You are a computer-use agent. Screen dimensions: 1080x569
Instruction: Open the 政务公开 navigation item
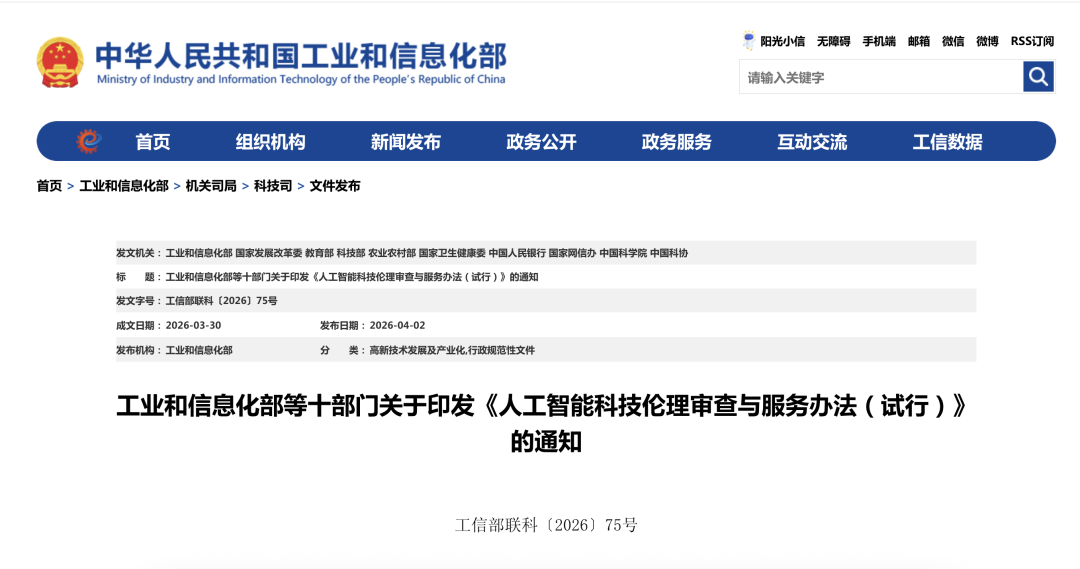pyautogui.click(x=541, y=142)
